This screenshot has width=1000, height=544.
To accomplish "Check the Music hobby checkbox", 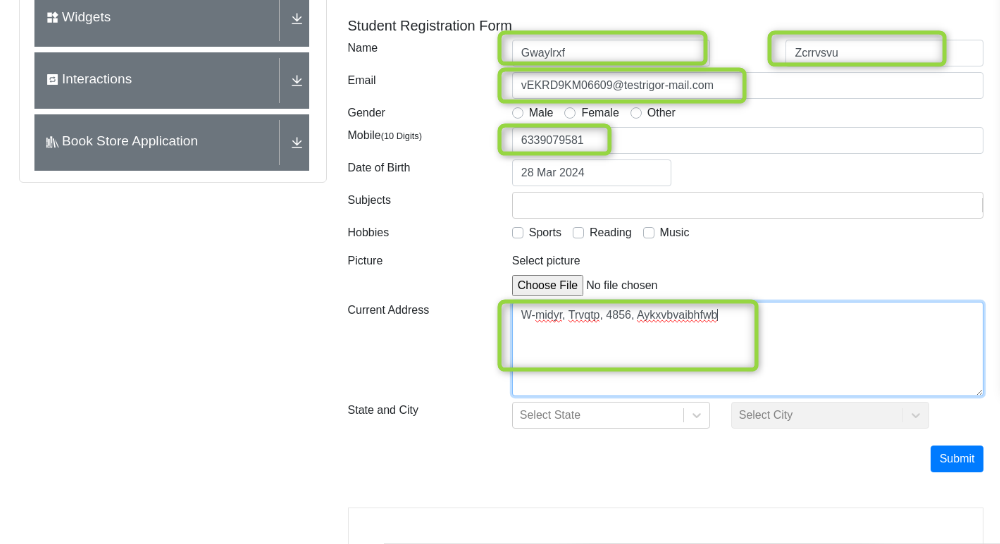I will tap(649, 233).
